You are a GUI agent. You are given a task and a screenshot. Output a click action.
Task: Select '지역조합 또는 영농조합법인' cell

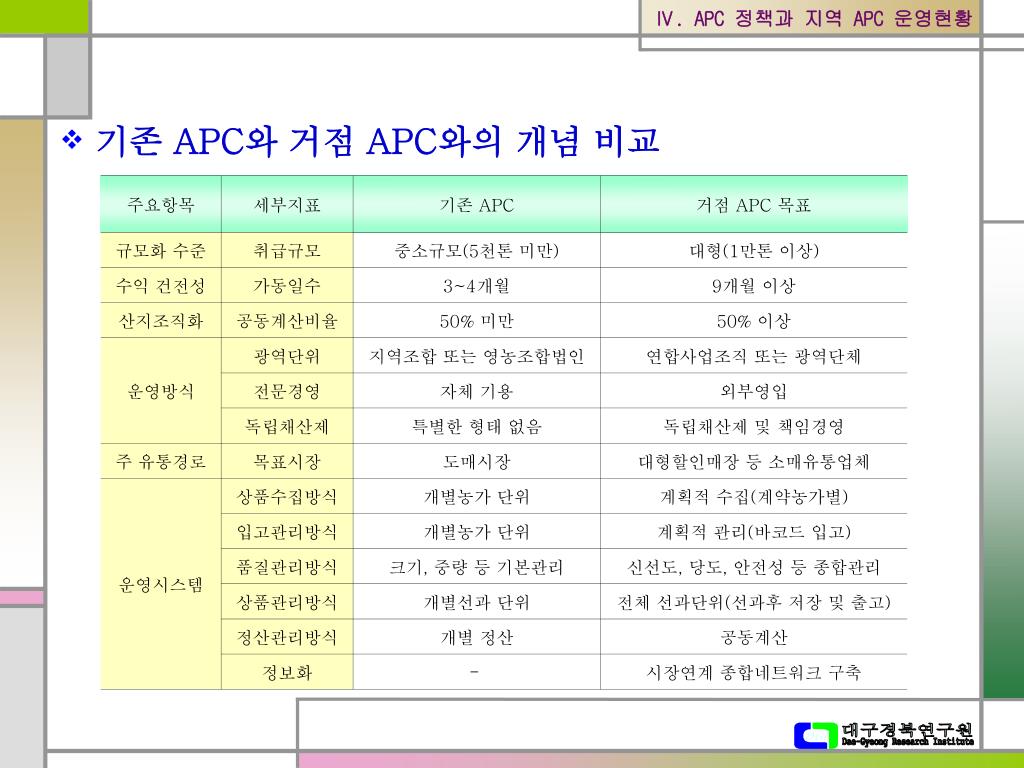477,356
